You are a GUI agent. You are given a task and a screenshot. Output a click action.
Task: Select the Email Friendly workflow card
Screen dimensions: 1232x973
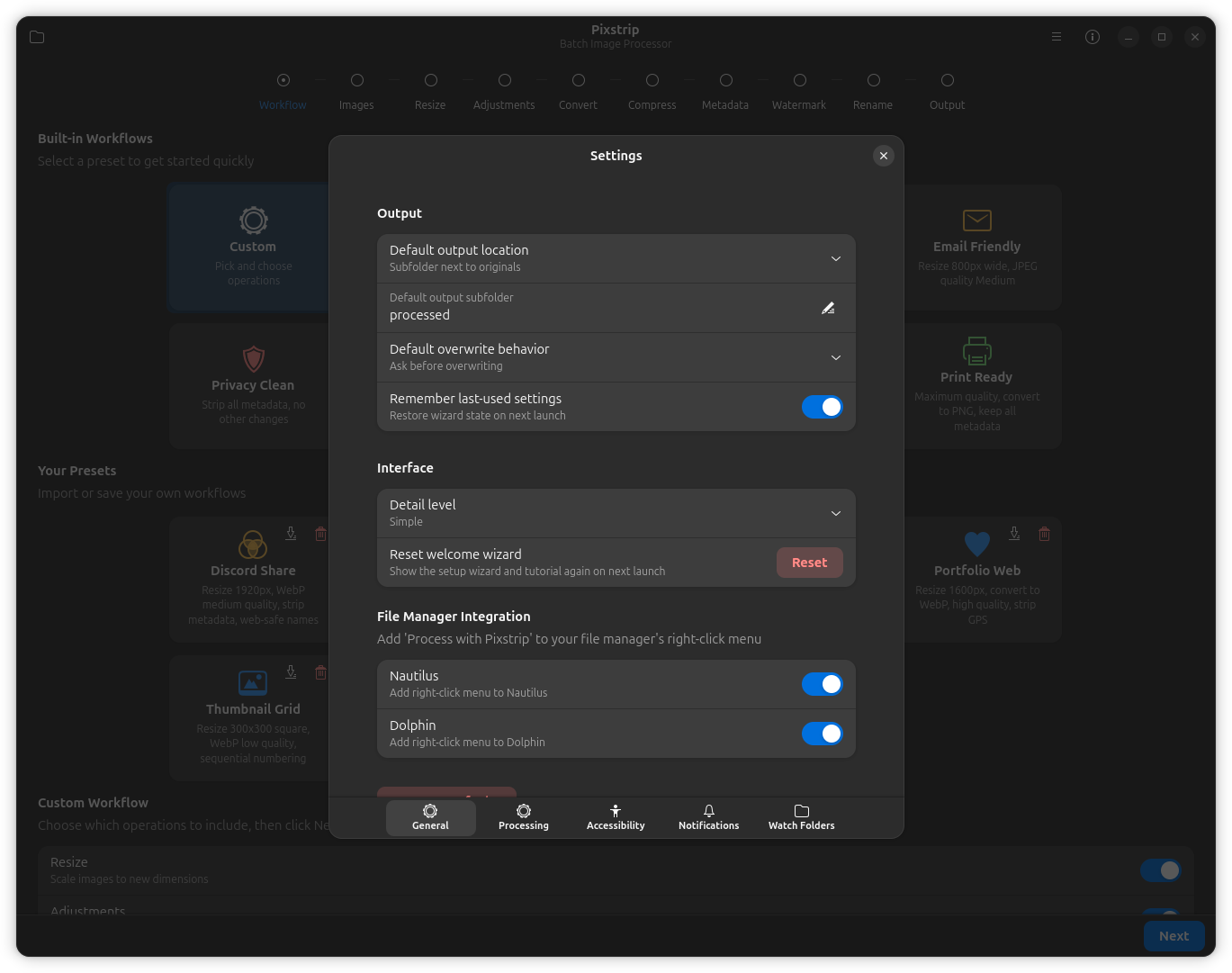[x=976, y=248]
